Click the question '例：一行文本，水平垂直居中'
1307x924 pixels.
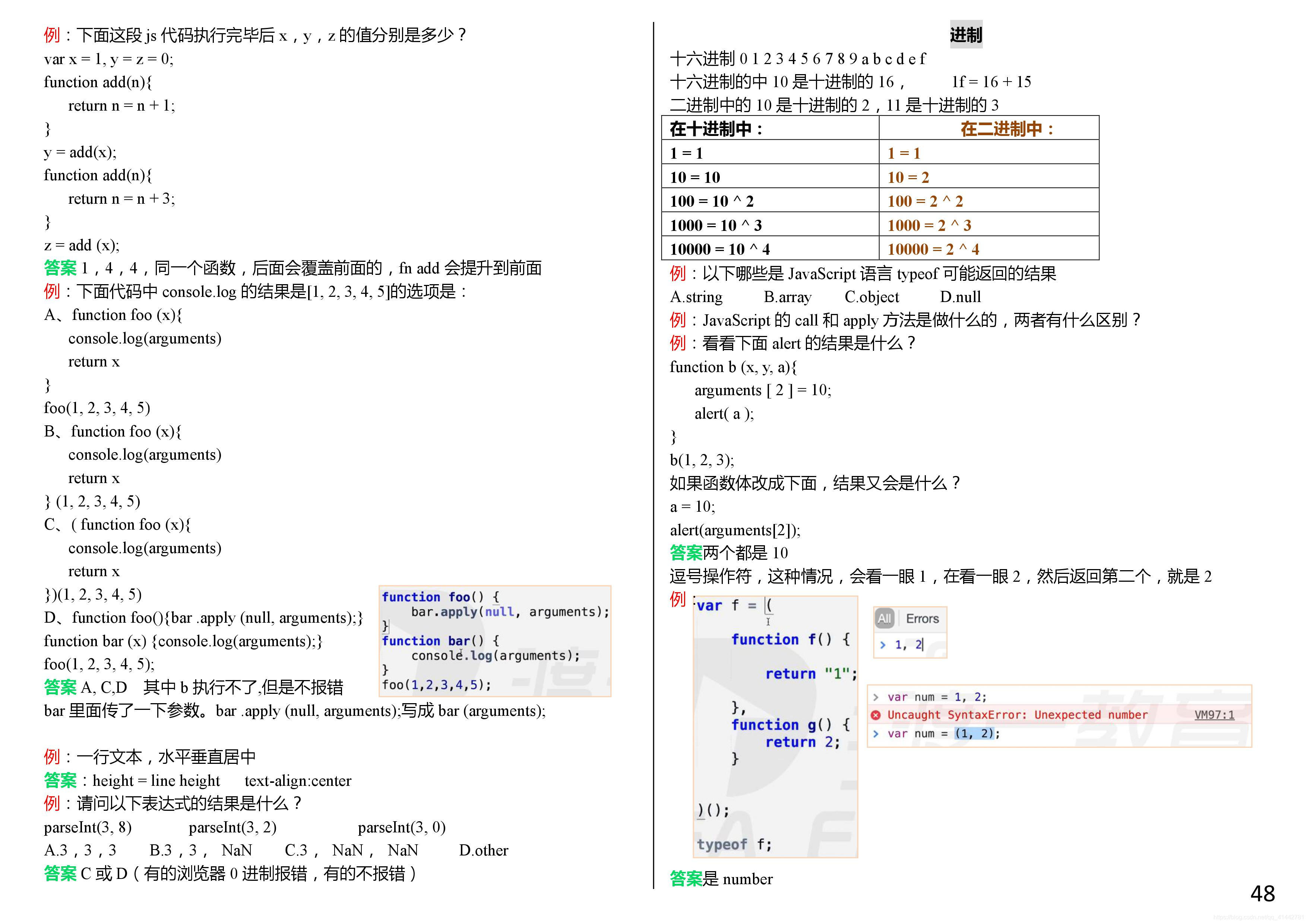tap(150, 757)
